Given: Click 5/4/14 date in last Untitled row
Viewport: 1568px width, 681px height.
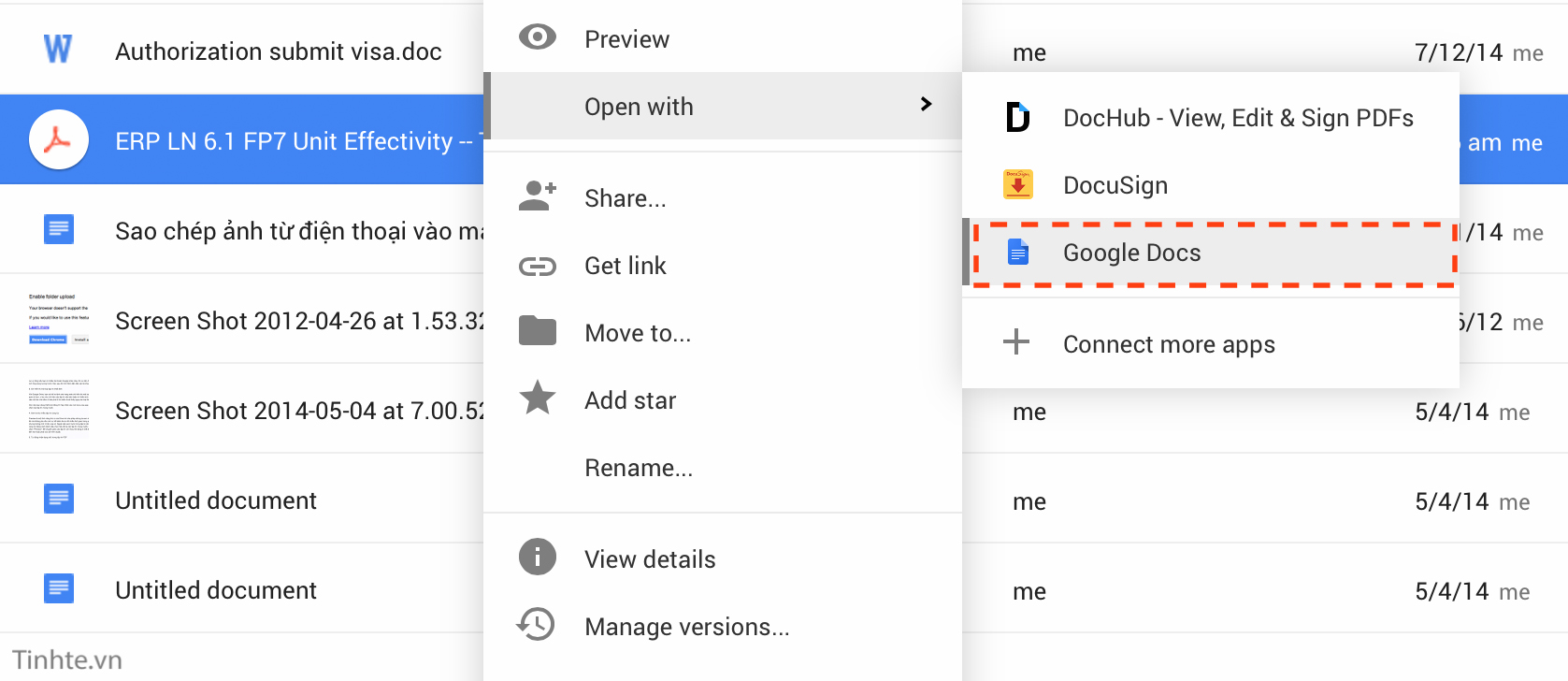Looking at the screenshot, I should tap(1452, 591).
